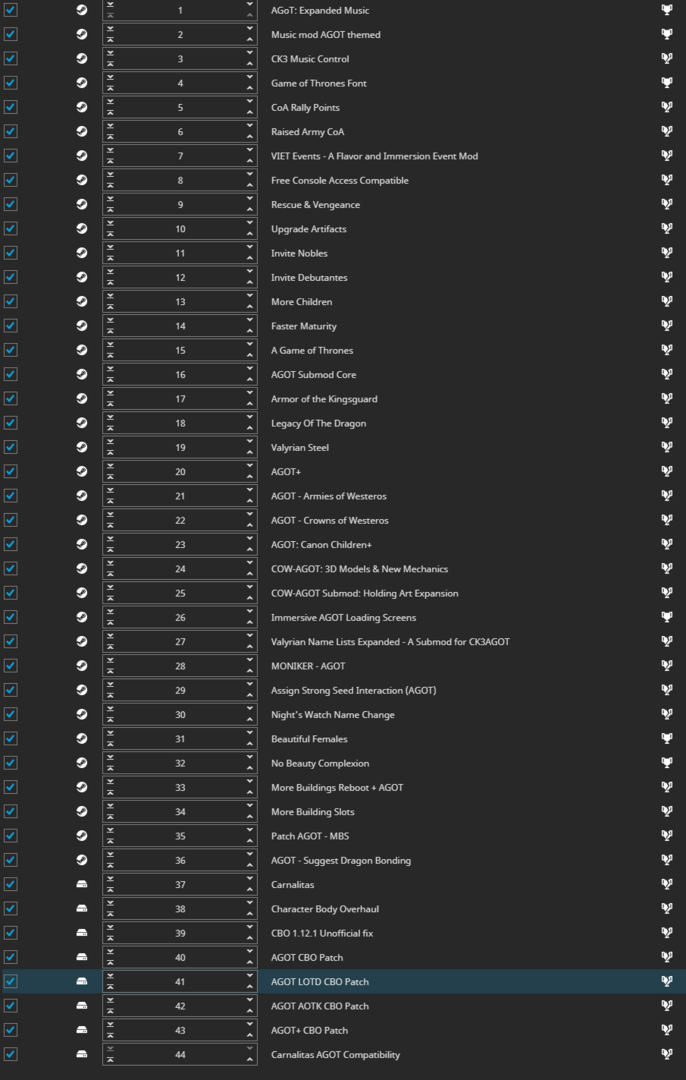Uncheck the Faster Maturity mod
Screen dimensions: 686x1080
pyautogui.click(x=10, y=326)
